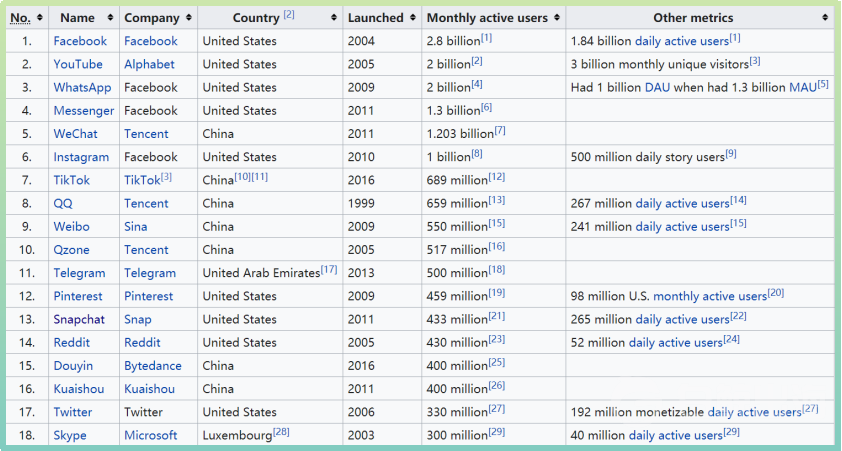
Task: Open the Snapchat name link
Action: [81, 319]
